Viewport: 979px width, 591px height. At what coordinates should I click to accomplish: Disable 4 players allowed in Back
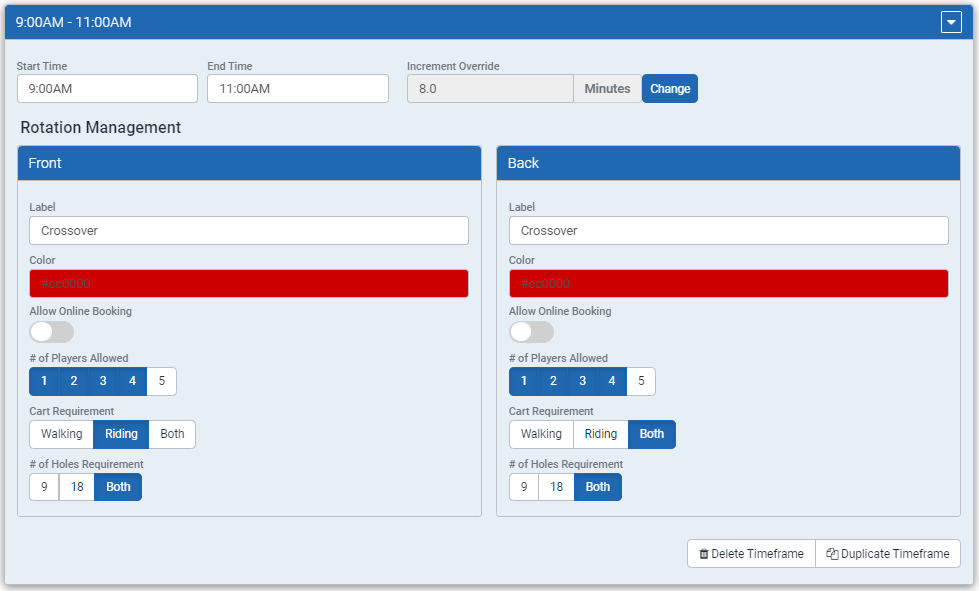click(x=612, y=381)
